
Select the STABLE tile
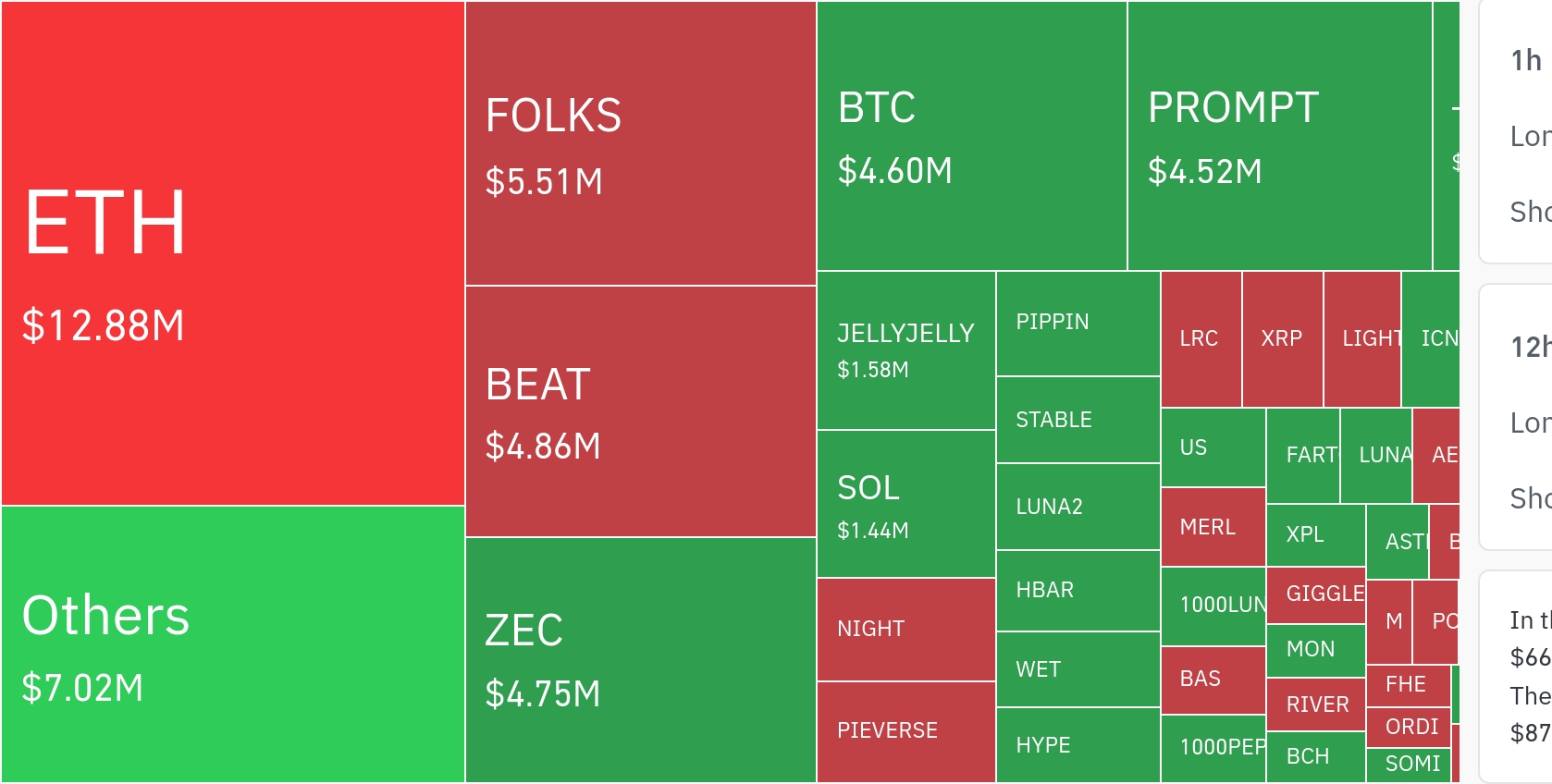pyautogui.click(x=1078, y=420)
